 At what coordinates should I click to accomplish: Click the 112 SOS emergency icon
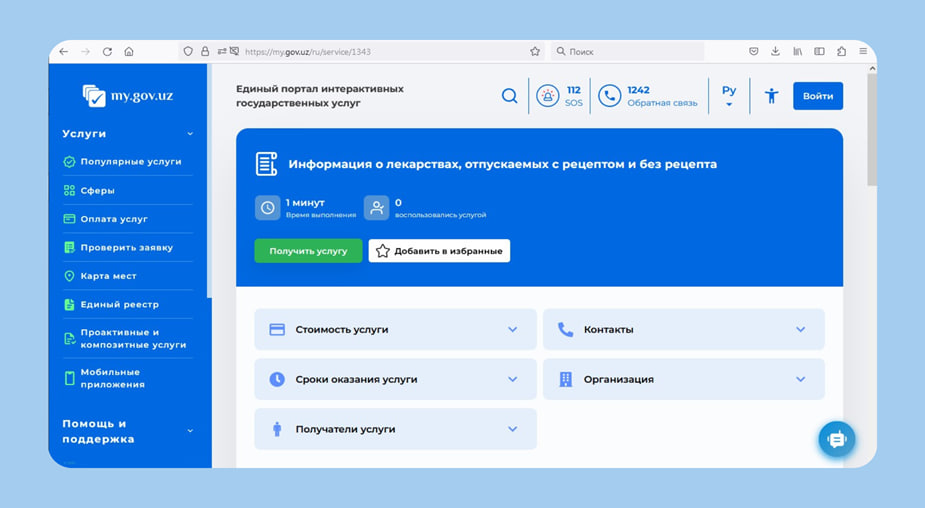(x=547, y=96)
